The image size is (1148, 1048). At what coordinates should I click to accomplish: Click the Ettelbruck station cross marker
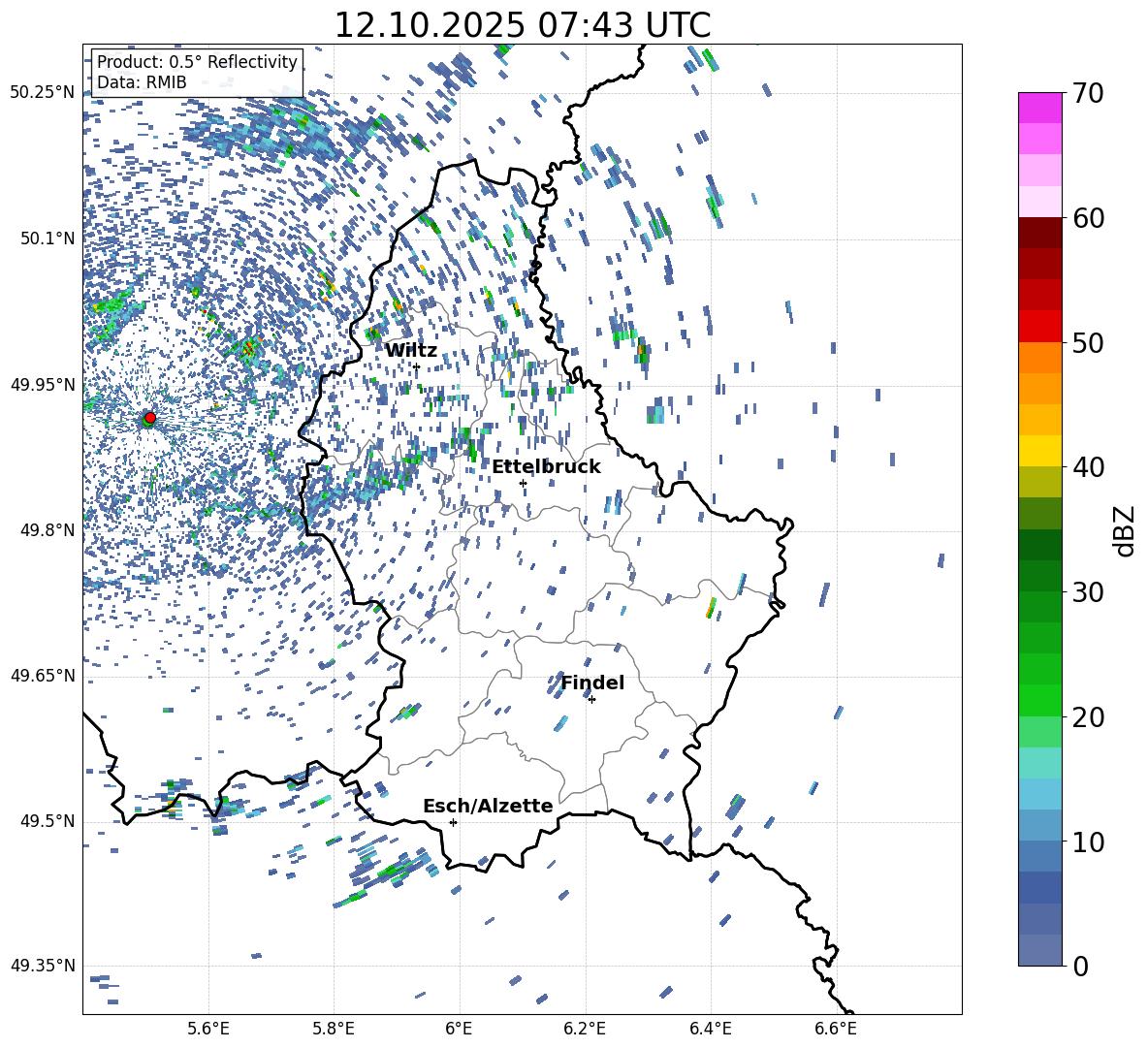tap(523, 483)
